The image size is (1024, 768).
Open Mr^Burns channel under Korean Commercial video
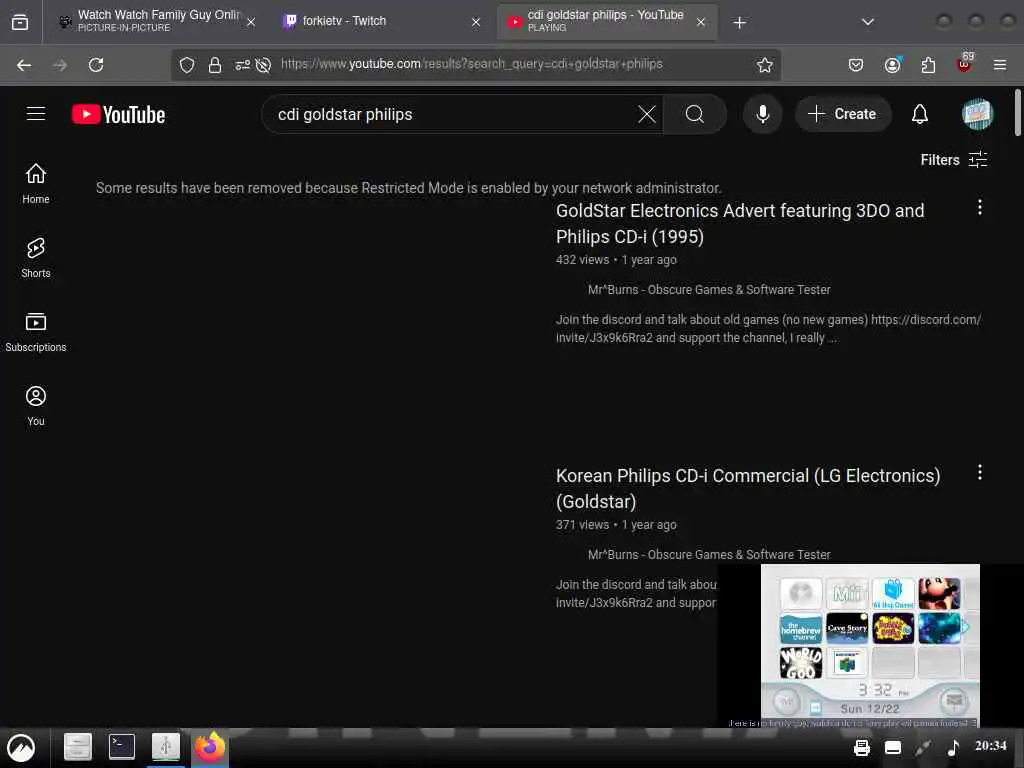pos(709,554)
